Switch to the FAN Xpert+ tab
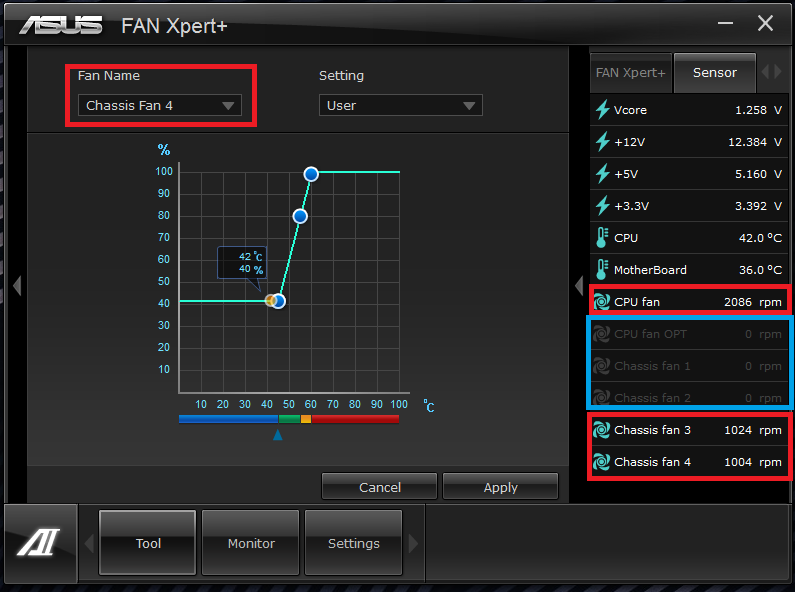The width and height of the screenshot is (795, 592). [631, 73]
